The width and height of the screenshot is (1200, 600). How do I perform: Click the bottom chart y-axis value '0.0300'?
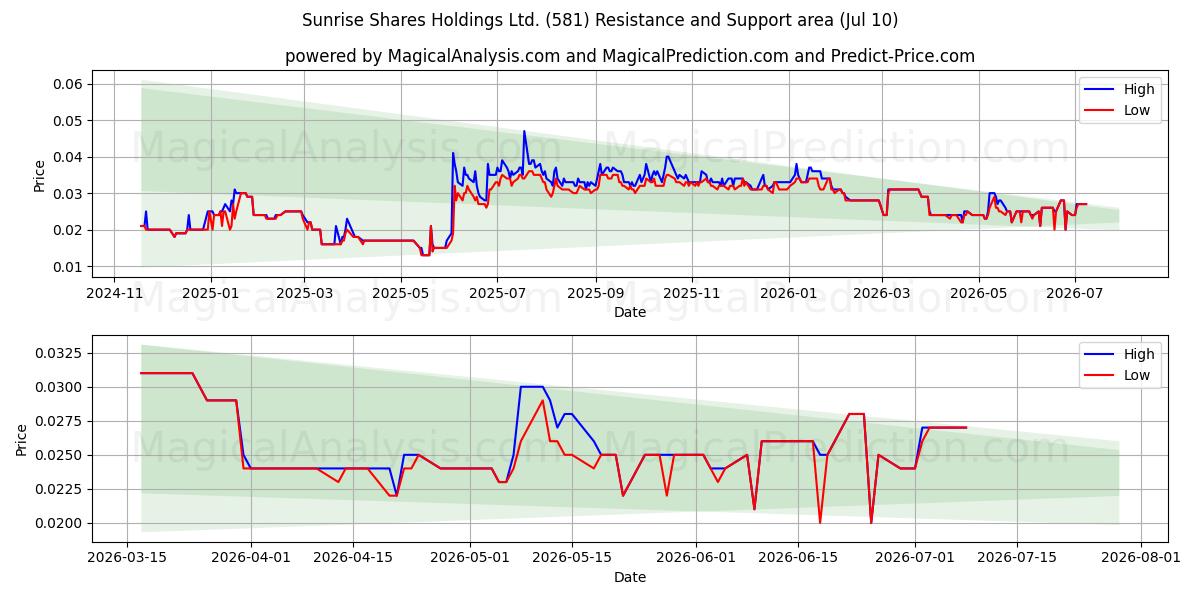[59, 387]
